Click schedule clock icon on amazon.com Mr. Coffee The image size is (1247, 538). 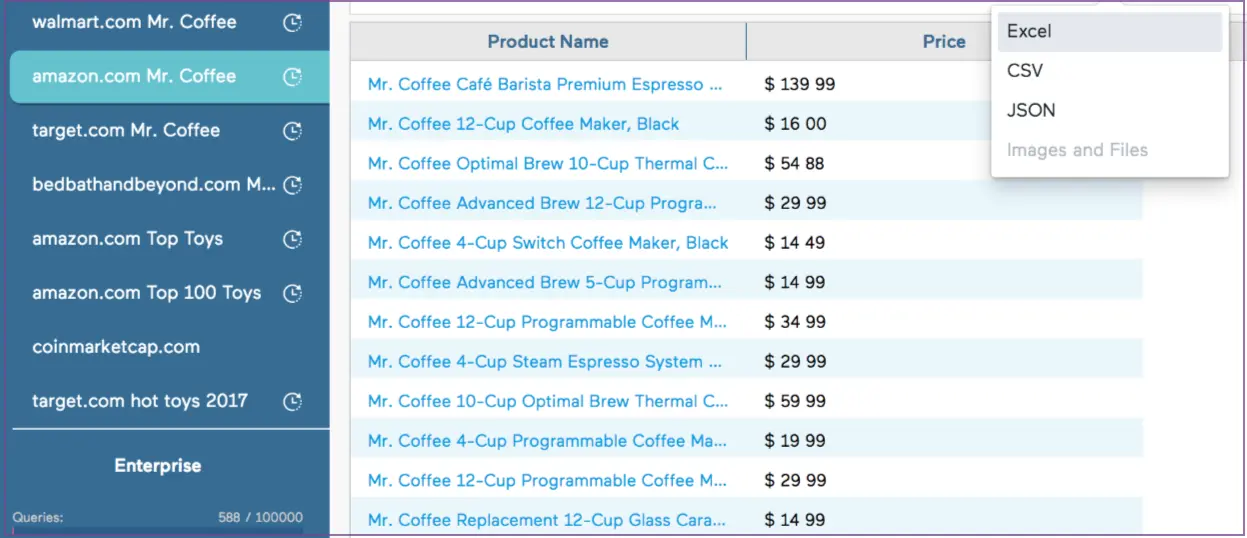coord(292,76)
